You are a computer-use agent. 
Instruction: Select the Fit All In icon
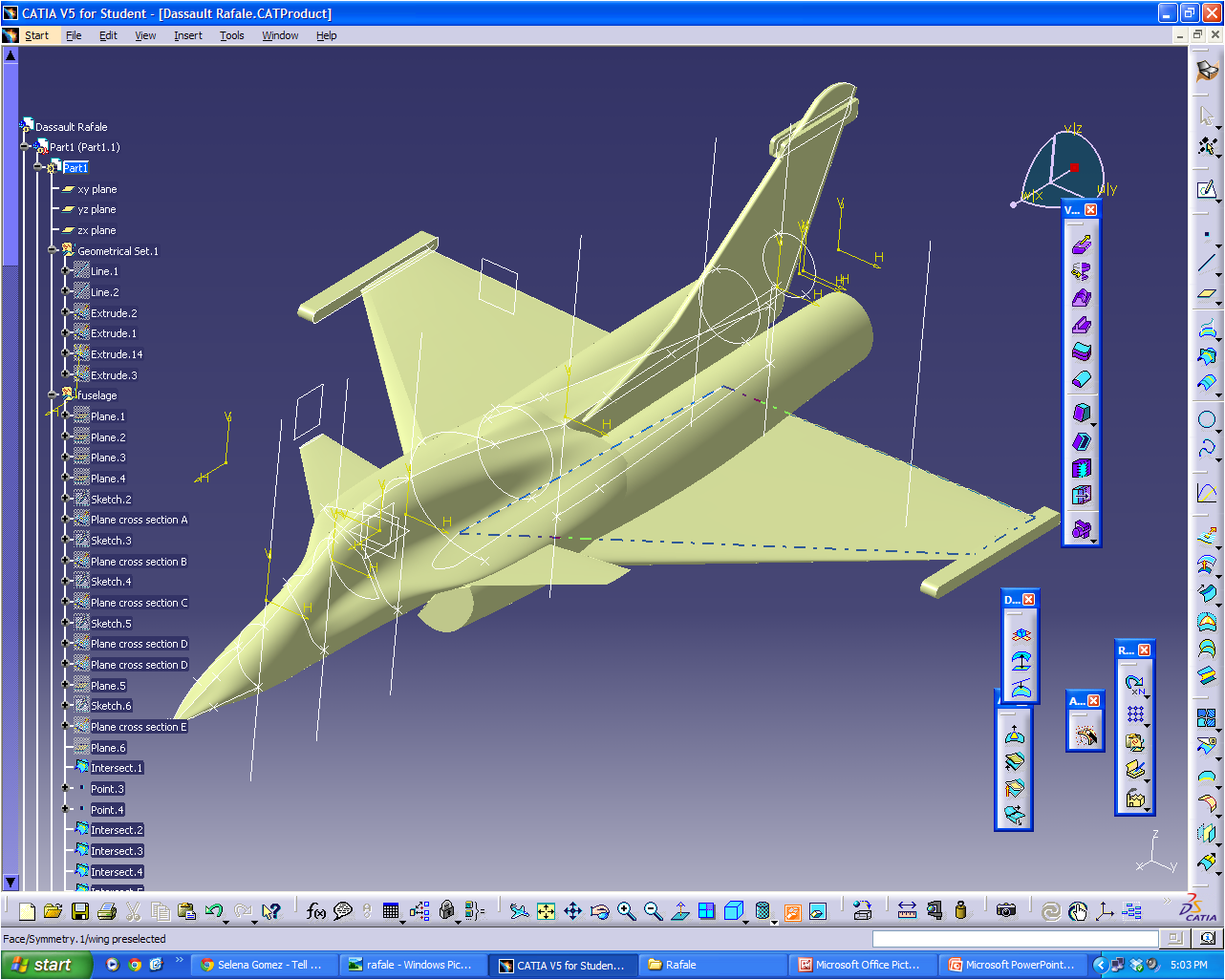[545, 911]
